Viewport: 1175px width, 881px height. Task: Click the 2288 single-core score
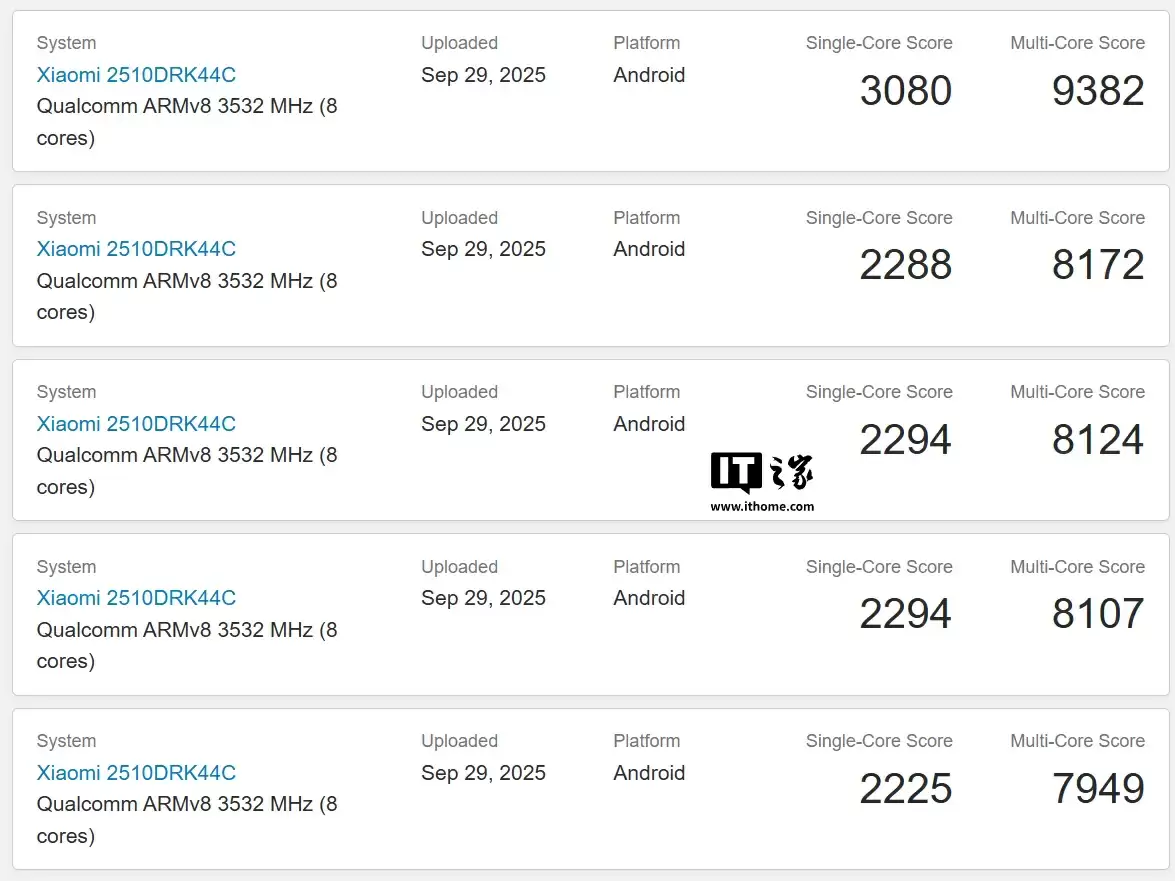tap(905, 265)
